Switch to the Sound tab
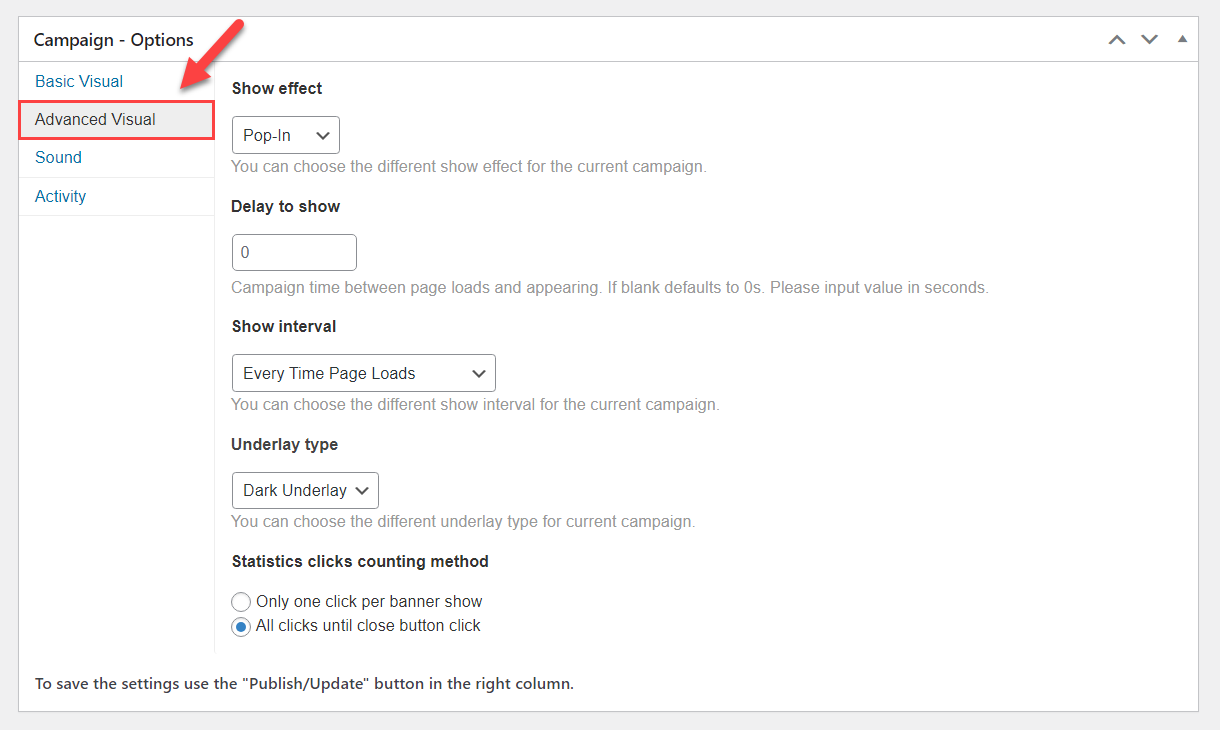 click(x=58, y=158)
